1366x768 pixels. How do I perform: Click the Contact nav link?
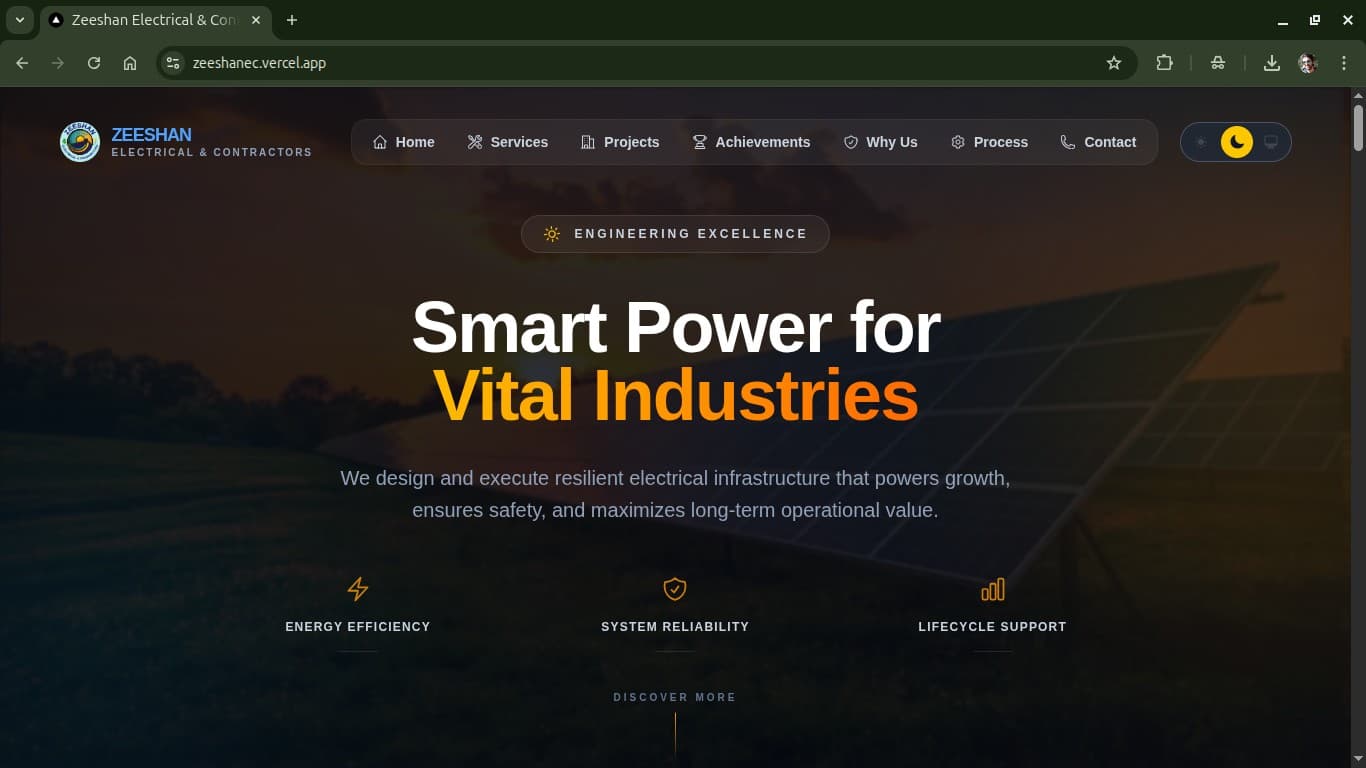click(1098, 142)
